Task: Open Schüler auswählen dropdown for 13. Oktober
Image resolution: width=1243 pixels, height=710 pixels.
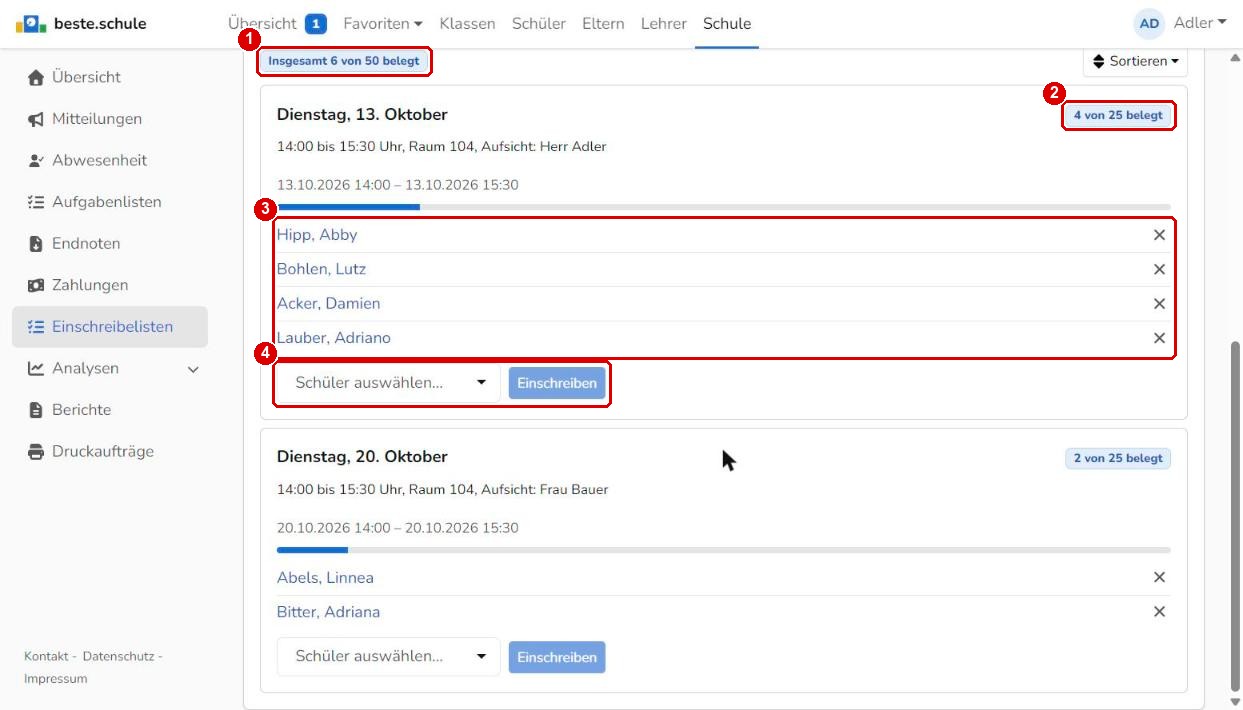Action: (388, 383)
